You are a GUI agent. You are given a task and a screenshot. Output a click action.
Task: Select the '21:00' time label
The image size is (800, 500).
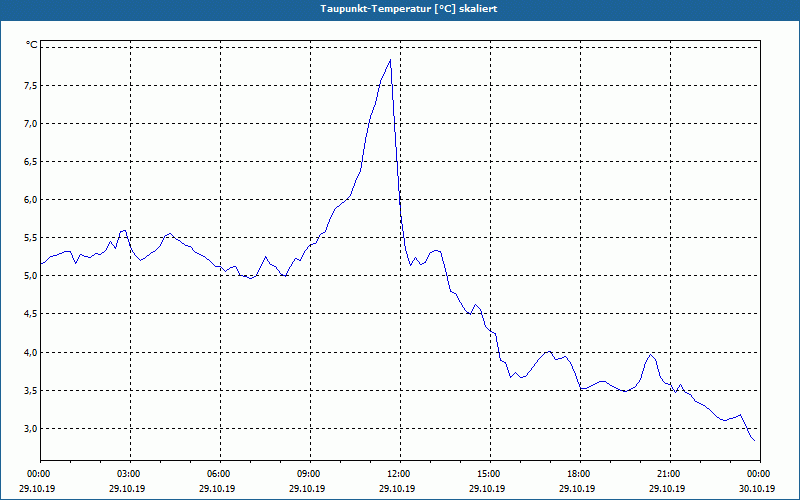click(x=670, y=474)
